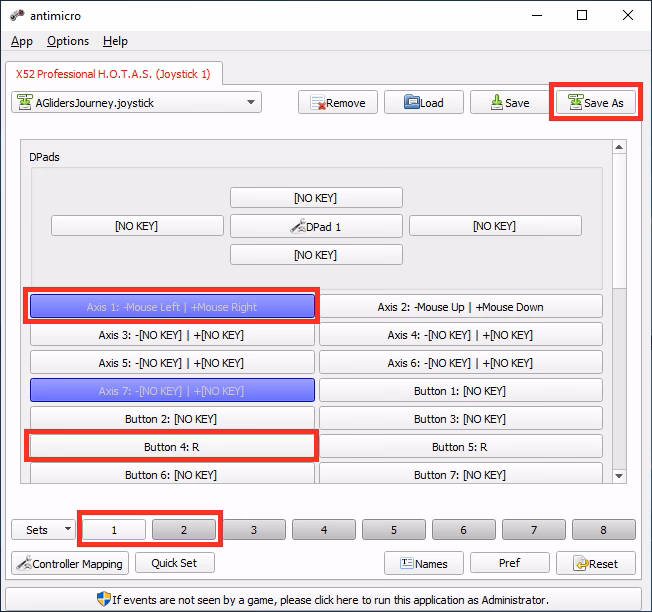652x612 pixels.
Task: Select X52 Professional H.O.T.A.S. joystick tab
Action: (114, 74)
